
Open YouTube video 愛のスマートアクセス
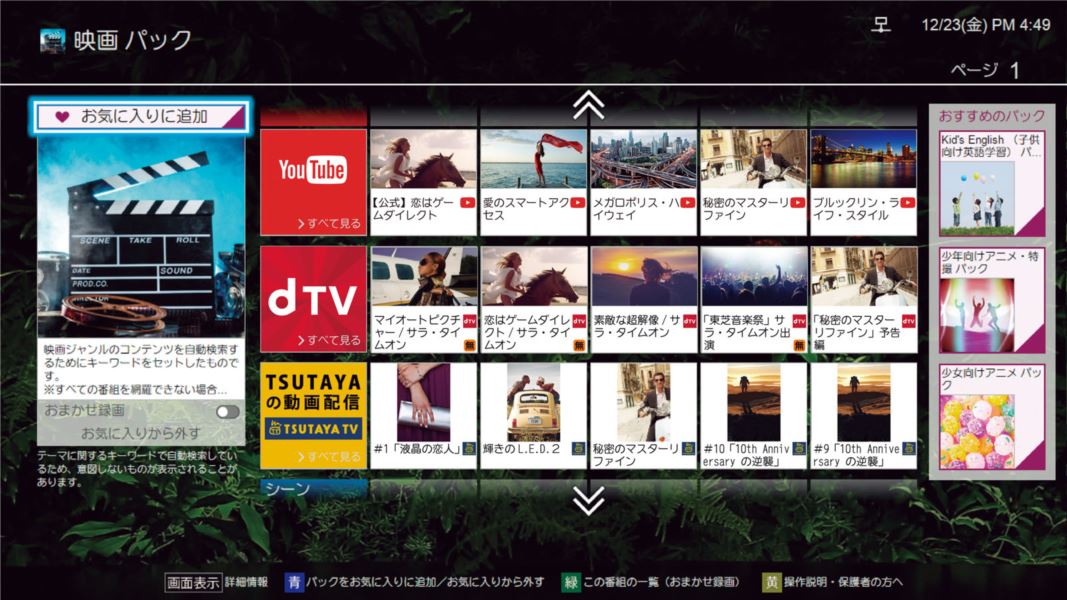coord(534,182)
